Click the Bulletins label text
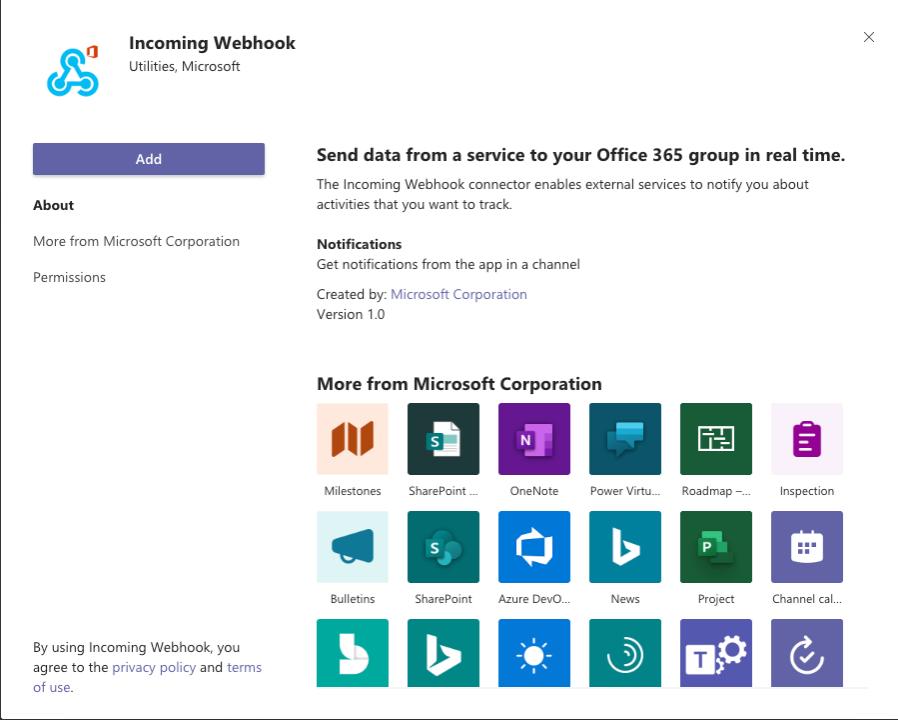 click(x=352, y=599)
